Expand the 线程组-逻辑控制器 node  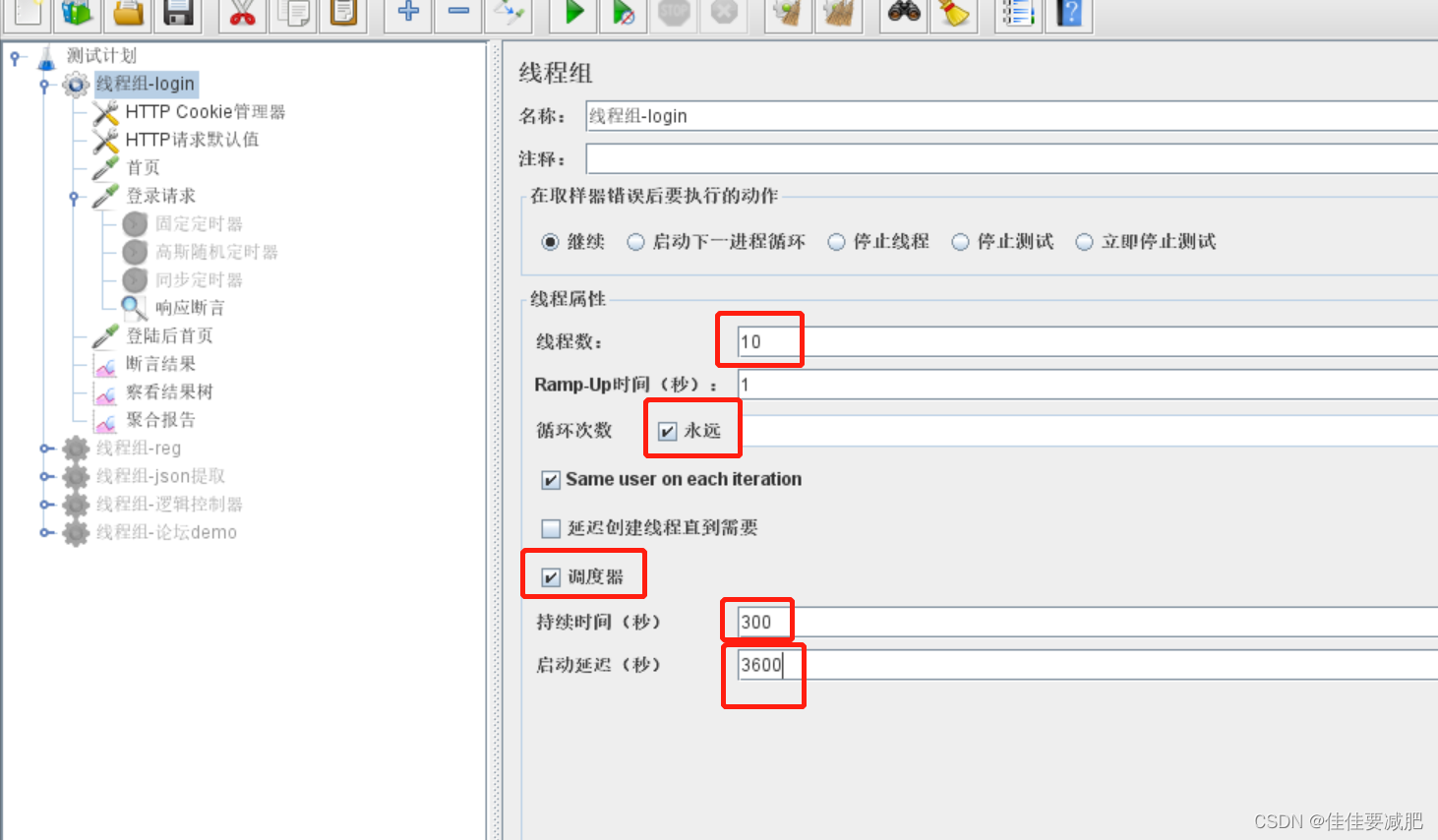(46, 505)
